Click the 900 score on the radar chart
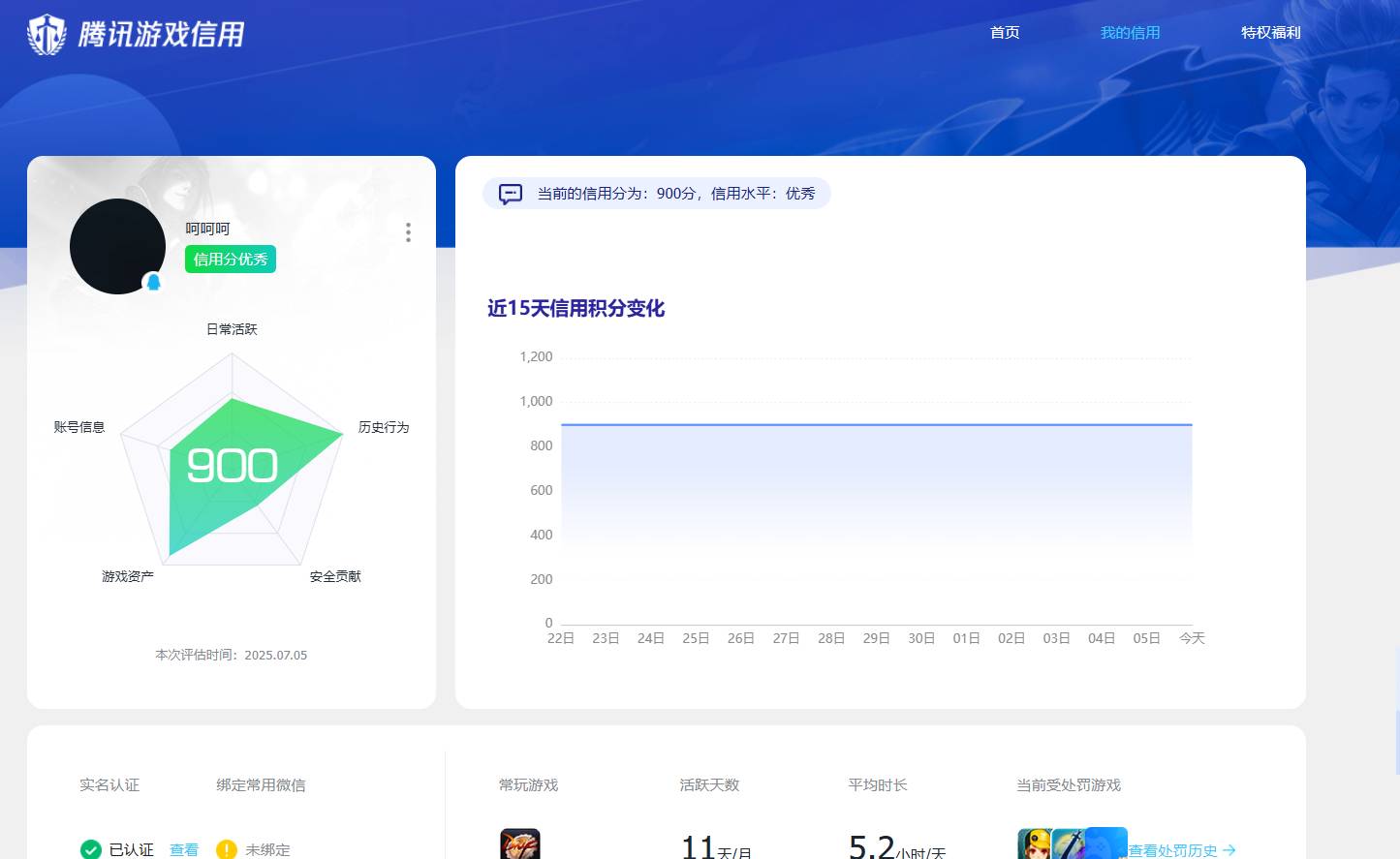This screenshot has width=1400, height=859. click(x=232, y=466)
